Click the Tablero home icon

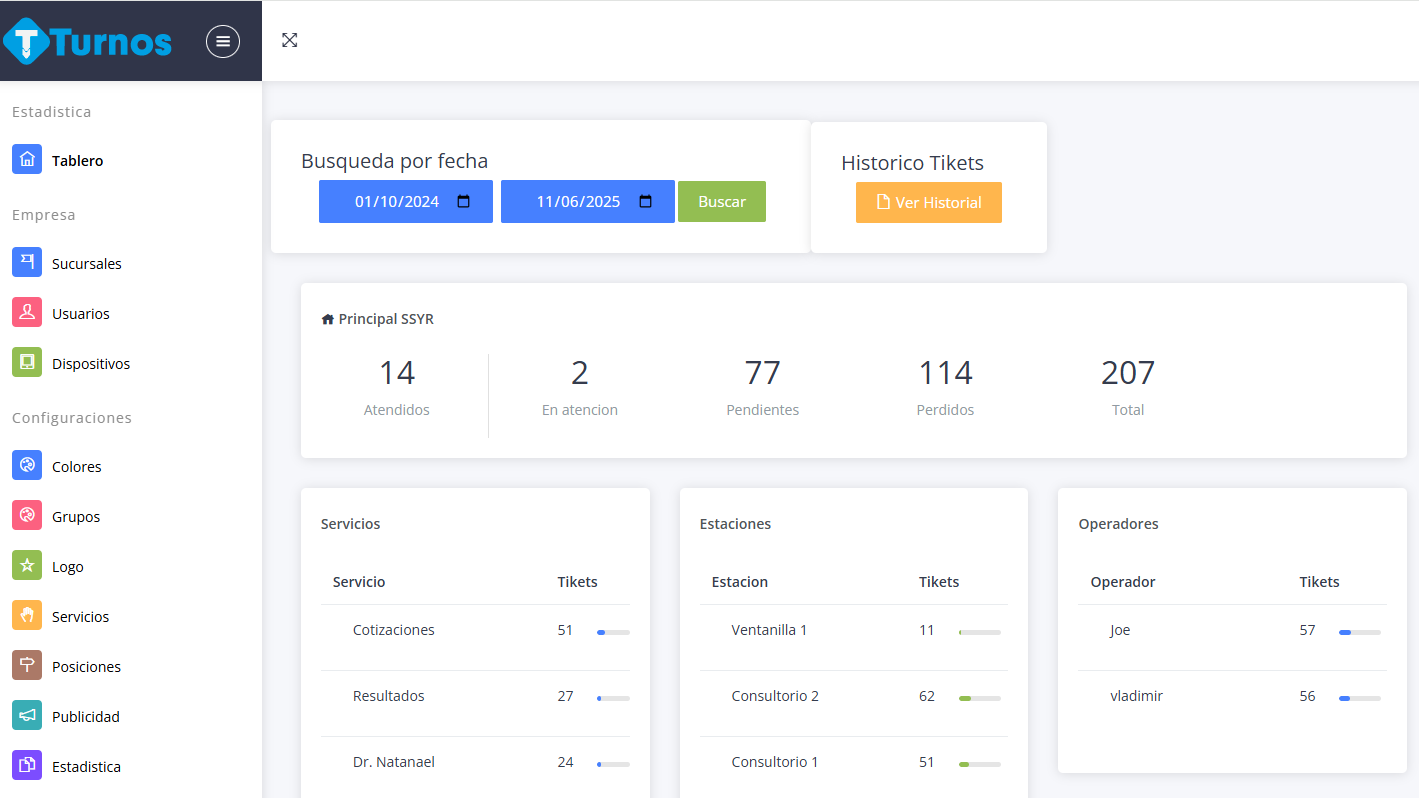click(x=27, y=160)
